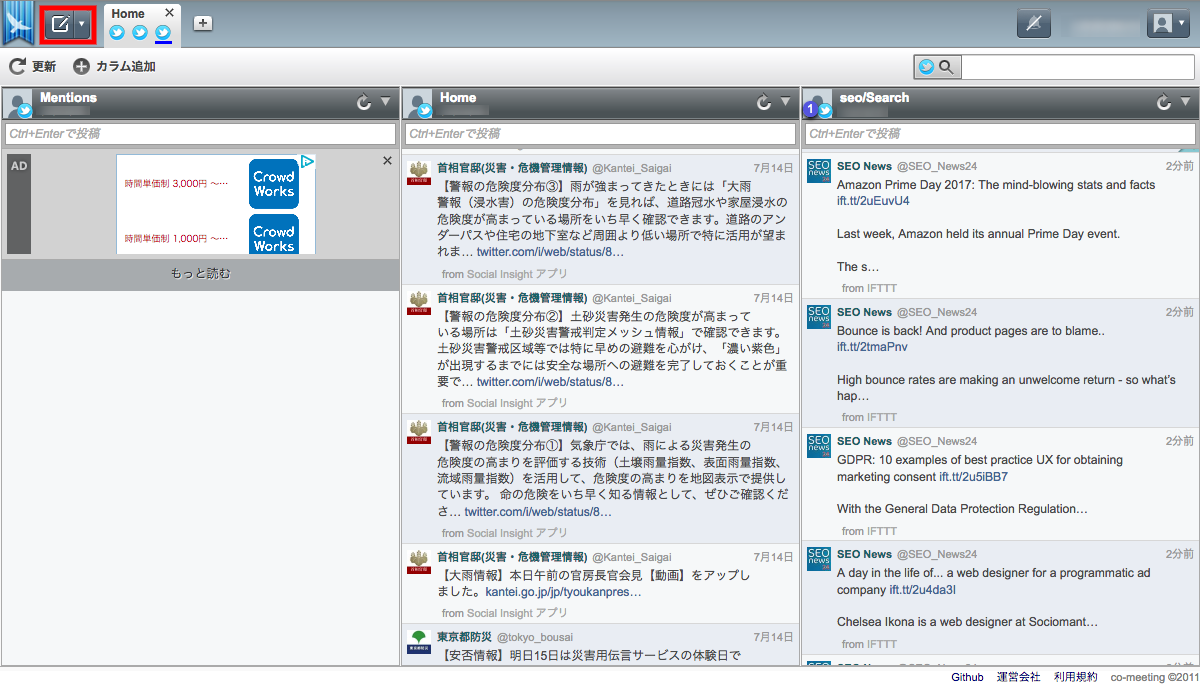Click the Mentions column title
The height and width of the screenshot is (689, 1200).
(68, 98)
